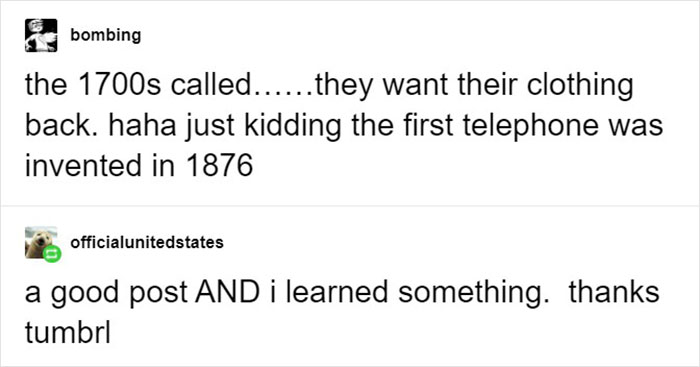The image size is (700, 367).
Task: Click the phrase "a good post"
Action: coord(106,294)
